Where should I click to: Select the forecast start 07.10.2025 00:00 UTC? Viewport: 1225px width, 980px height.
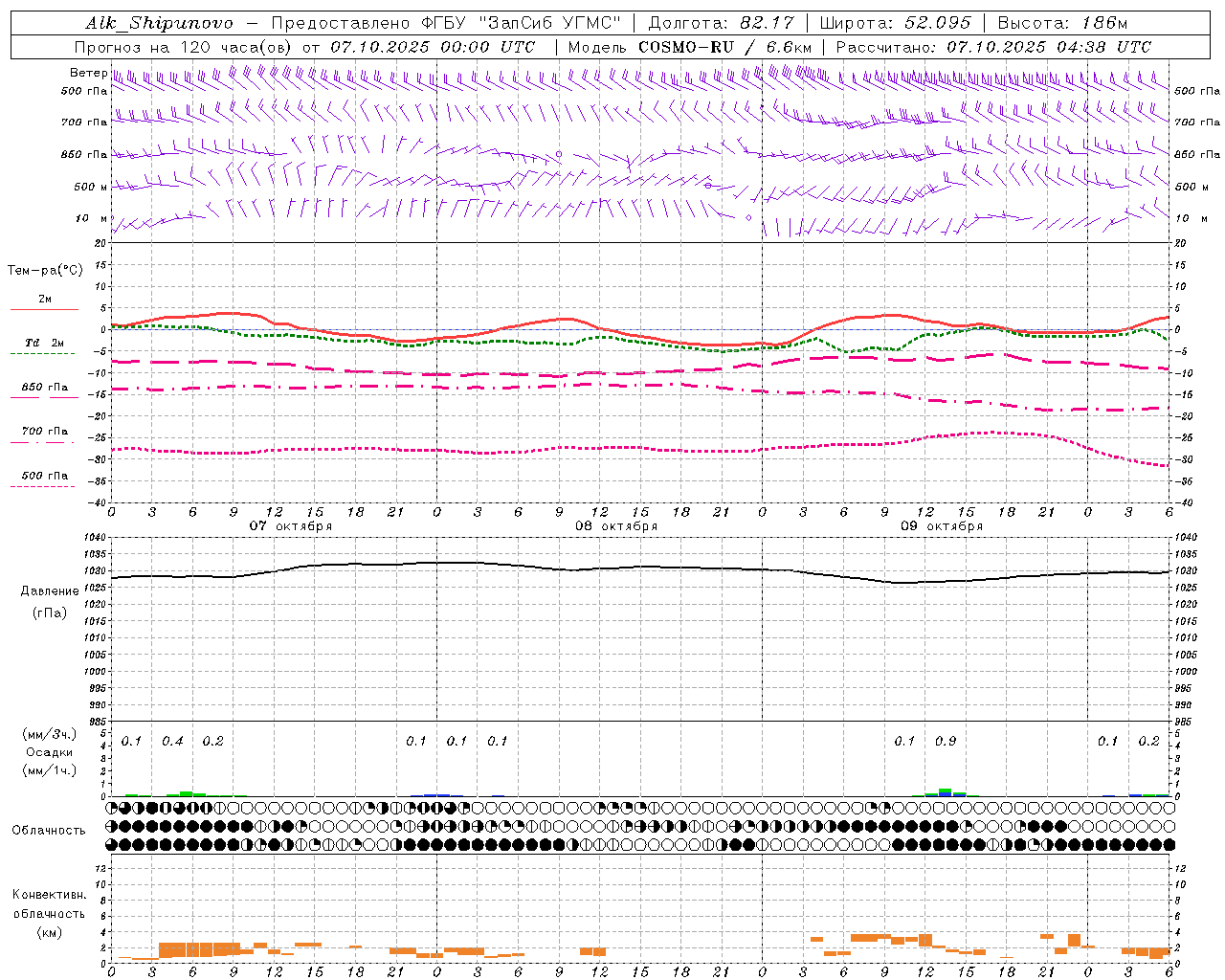tap(433, 47)
